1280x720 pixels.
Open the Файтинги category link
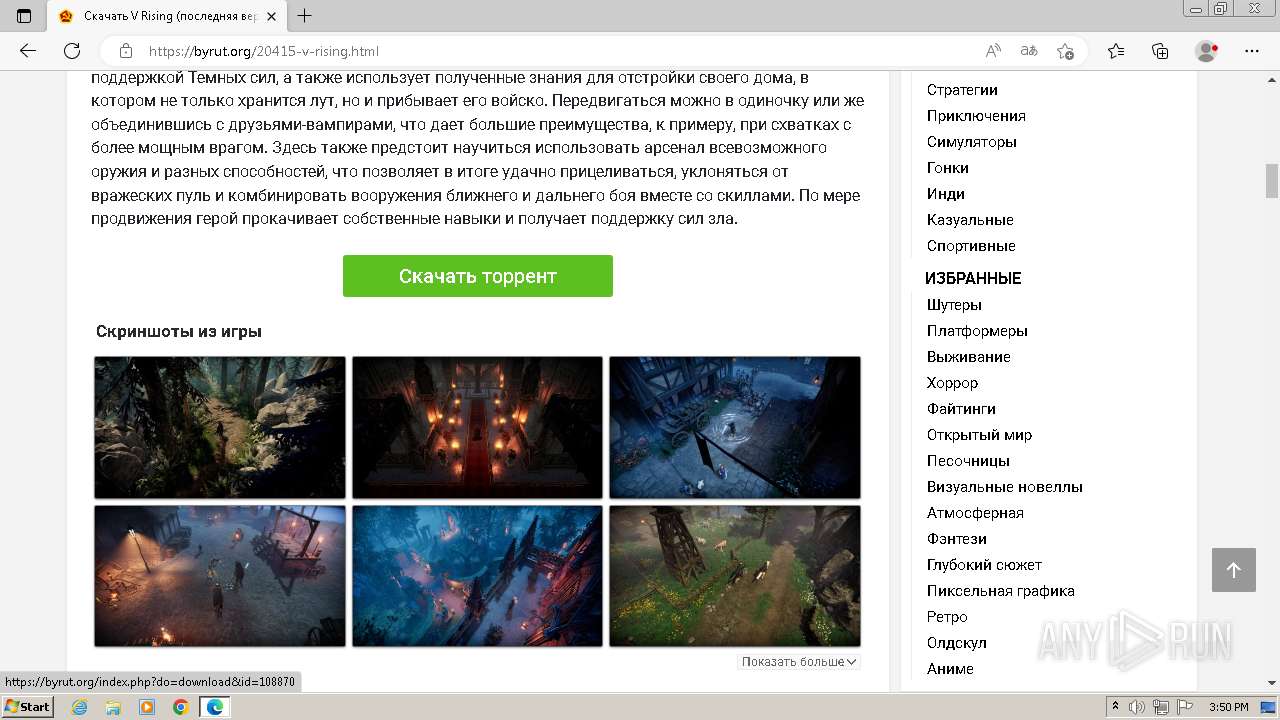(961, 409)
